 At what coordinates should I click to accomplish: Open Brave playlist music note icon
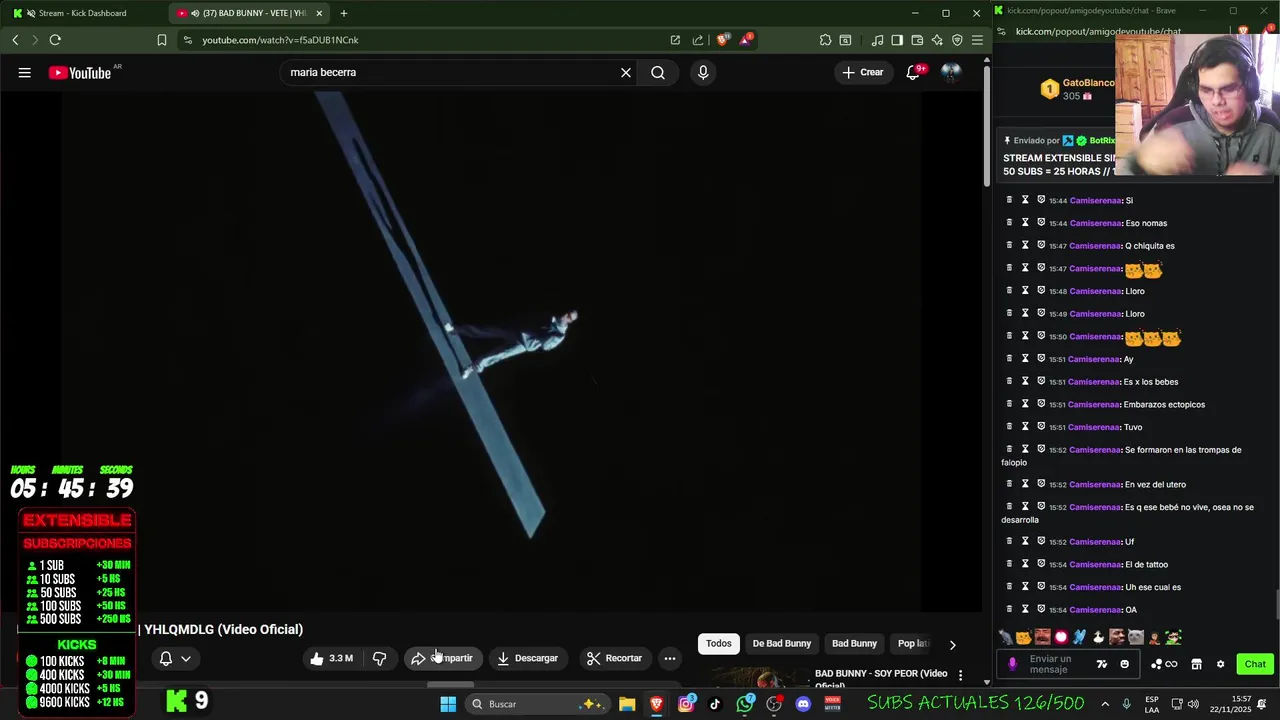[877, 40]
